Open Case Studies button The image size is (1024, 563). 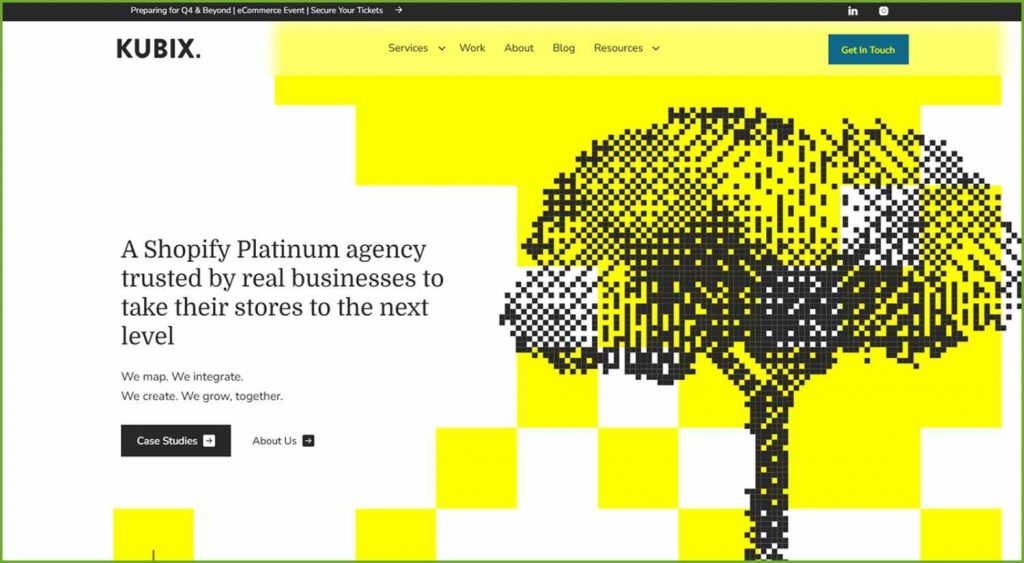(x=176, y=441)
